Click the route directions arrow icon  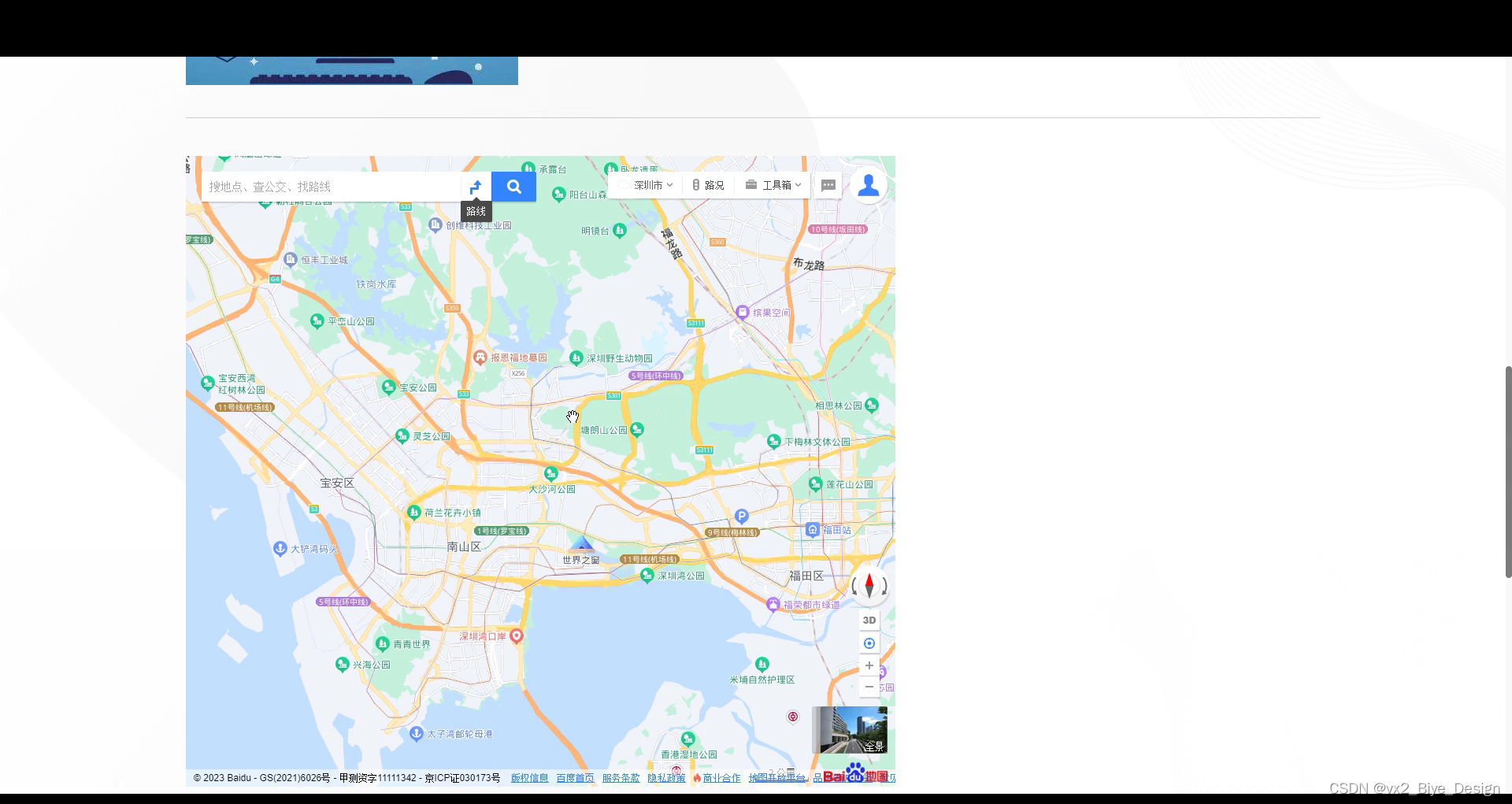pos(476,187)
